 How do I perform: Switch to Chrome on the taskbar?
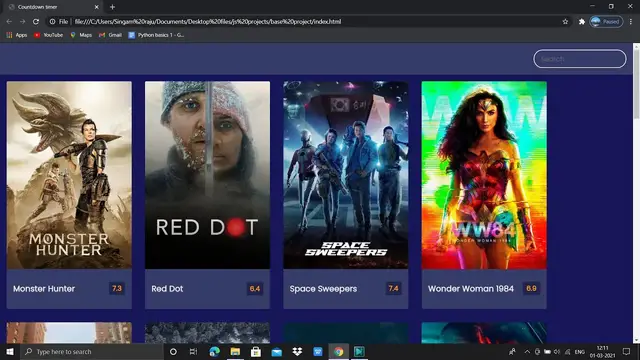[338, 351]
